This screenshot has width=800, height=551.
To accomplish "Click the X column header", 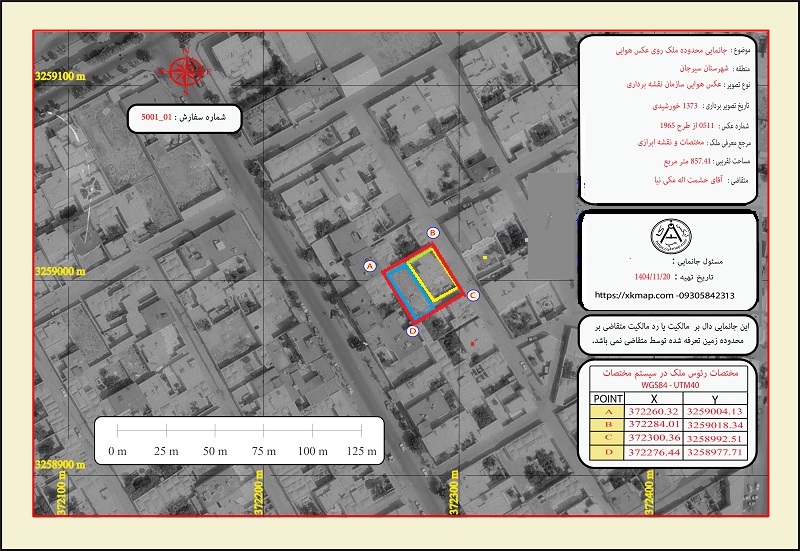I will click(x=654, y=399).
